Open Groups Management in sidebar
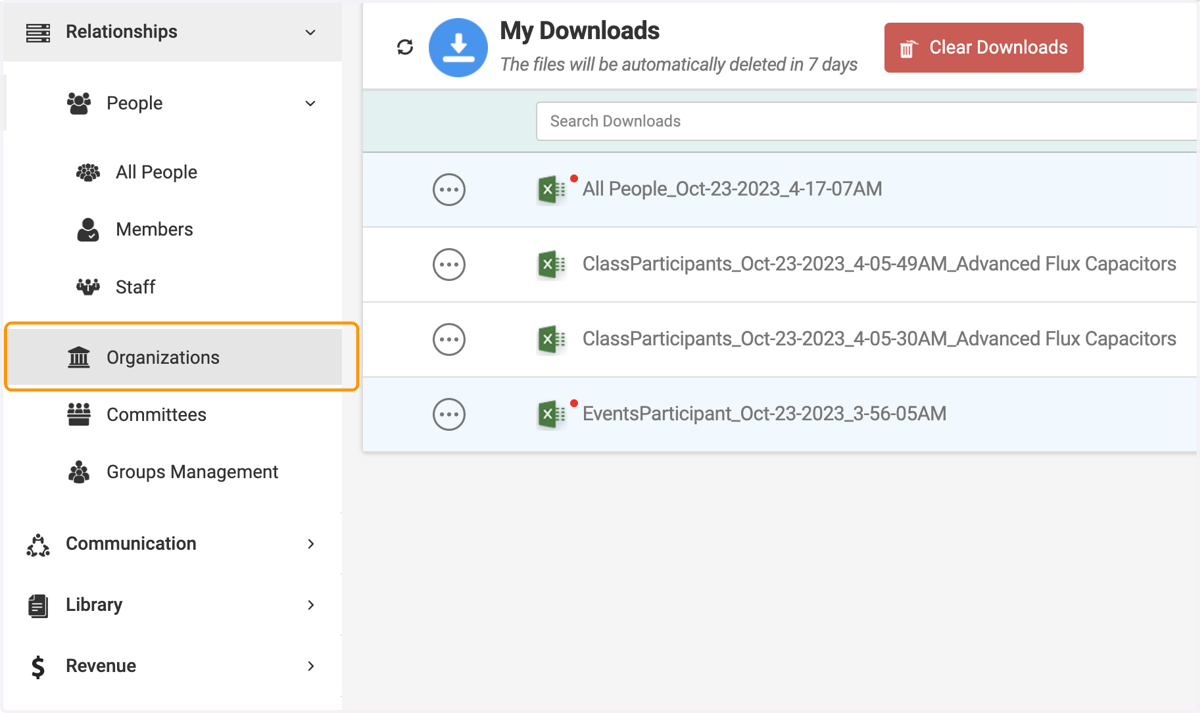The image size is (1200, 713). [192, 472]
